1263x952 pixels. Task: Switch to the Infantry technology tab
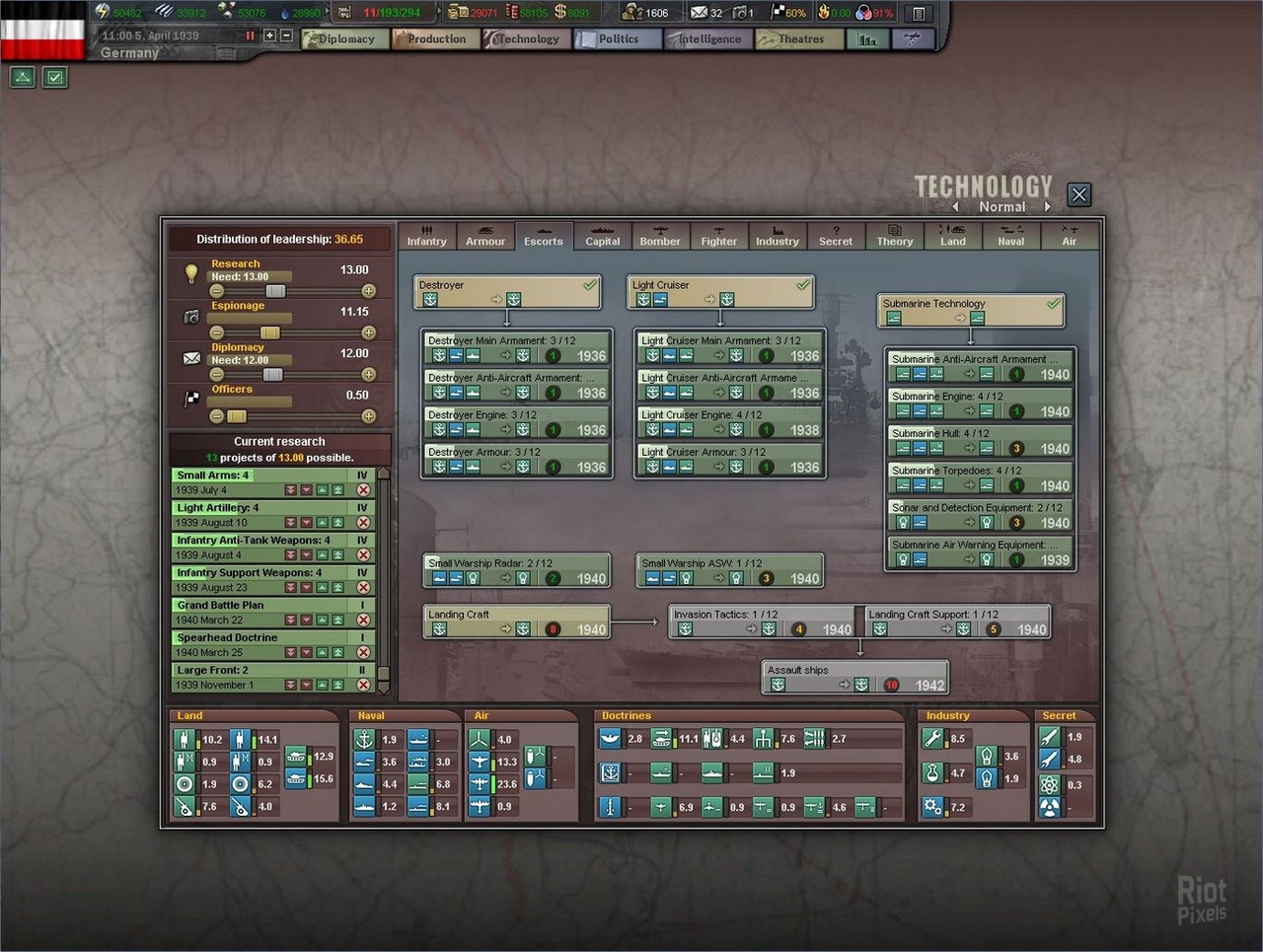[x=426, y=237]
